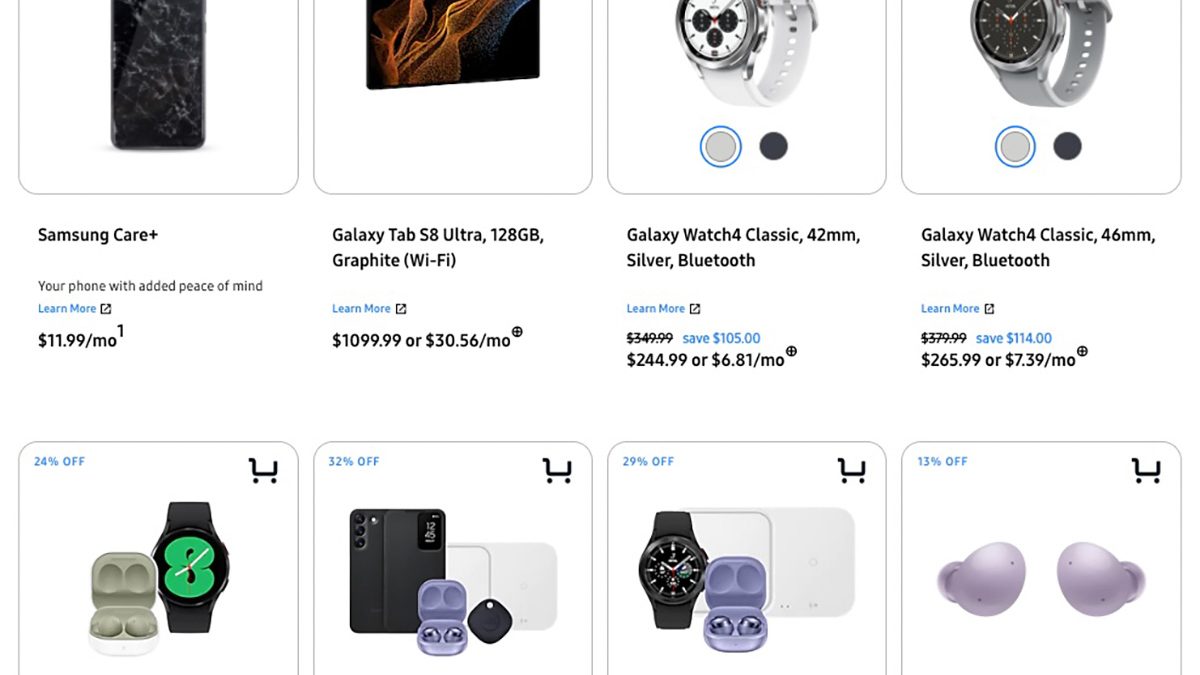1200x675 pixels.
Task: Click the cracked phone Samsung Care+ image
Action: coord(158,75)
